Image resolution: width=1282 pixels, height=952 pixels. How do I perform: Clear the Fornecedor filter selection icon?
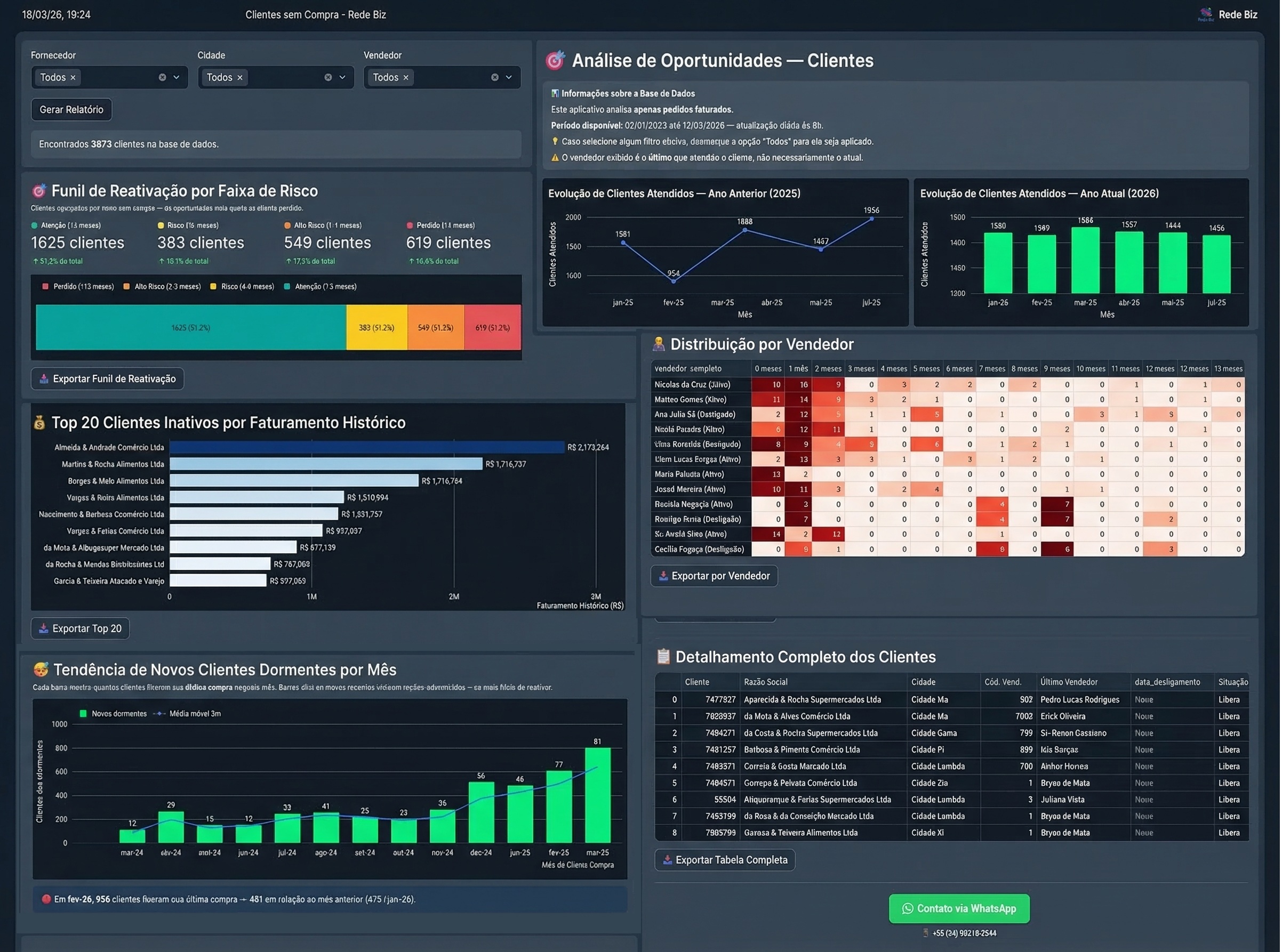[163, 77]
